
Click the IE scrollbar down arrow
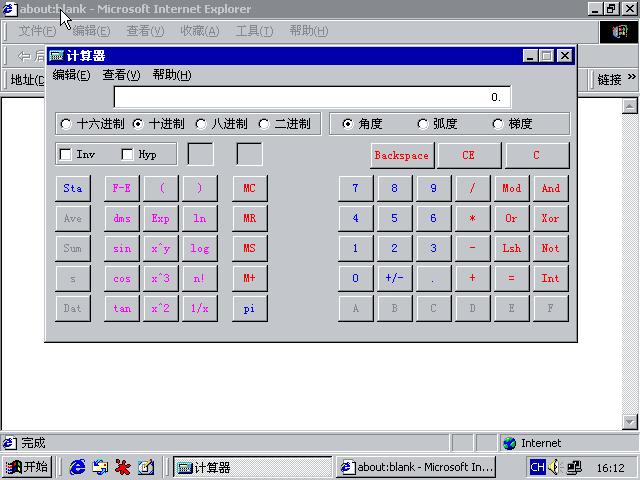(629, 422)
